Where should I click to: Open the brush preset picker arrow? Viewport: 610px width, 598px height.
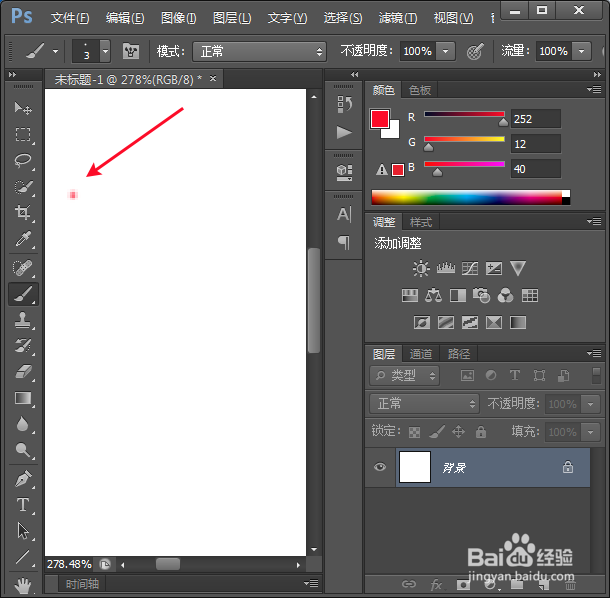pyautogui.click(x=105, y=51)
